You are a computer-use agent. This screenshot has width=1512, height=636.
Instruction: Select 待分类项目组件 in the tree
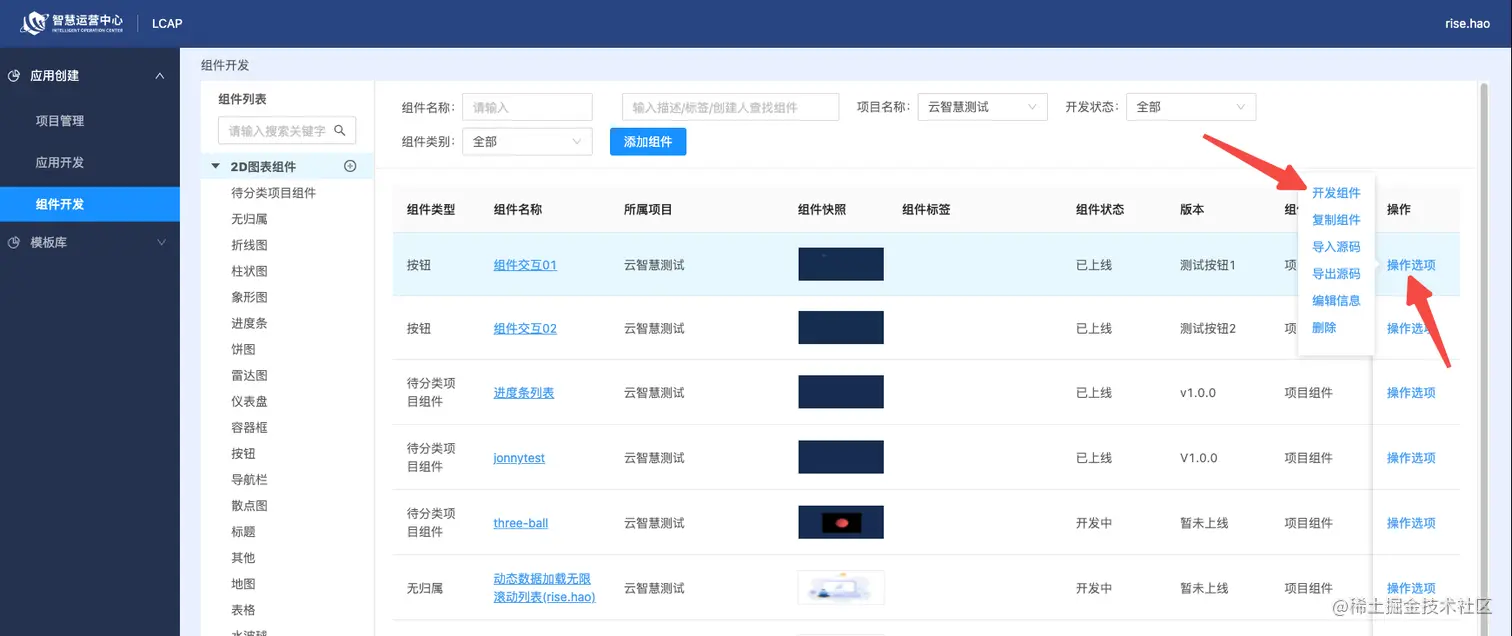pyautogui.click(x=273, y=193)
